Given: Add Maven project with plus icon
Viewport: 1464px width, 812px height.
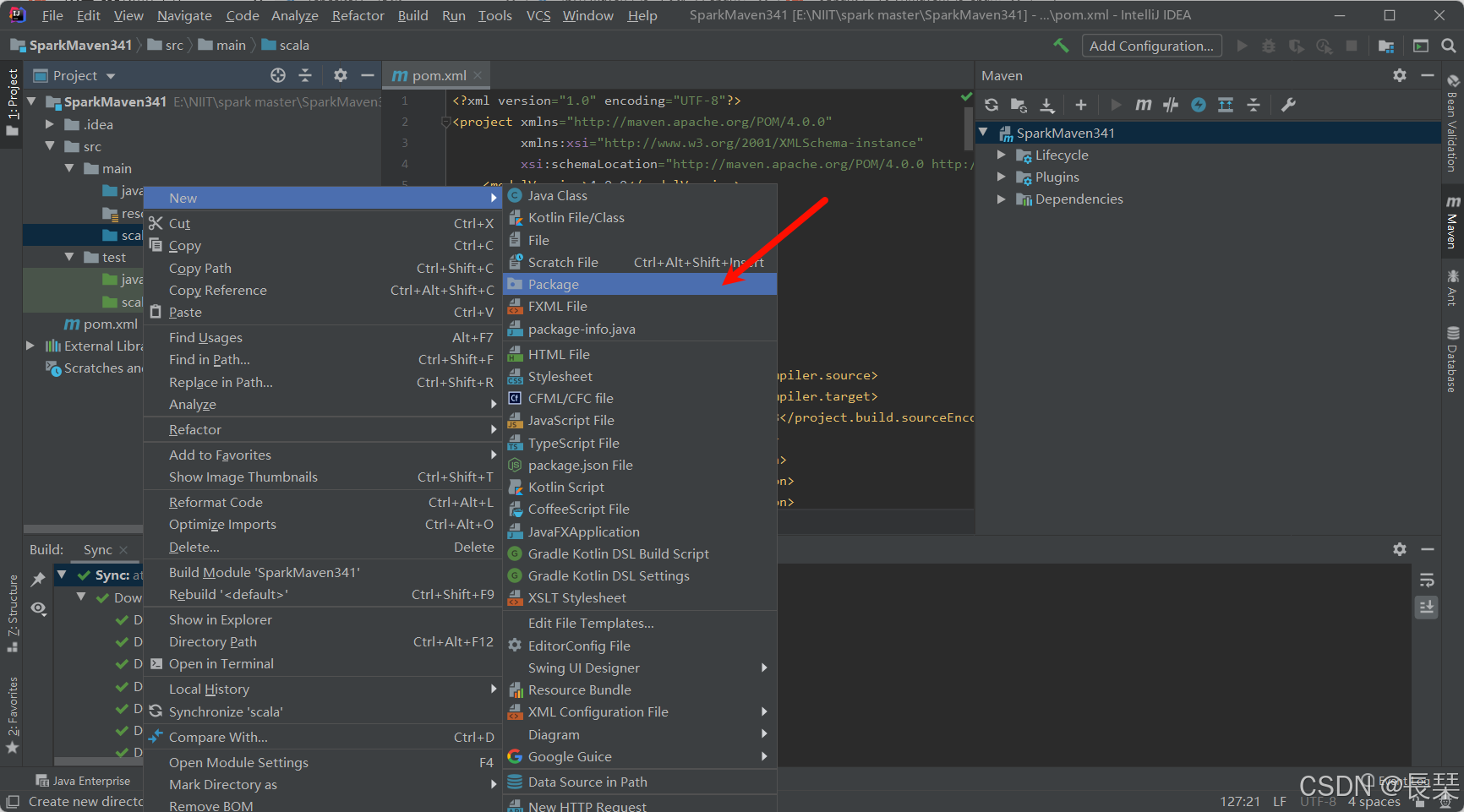Looking at the screenshot, I should point(1080,105).
